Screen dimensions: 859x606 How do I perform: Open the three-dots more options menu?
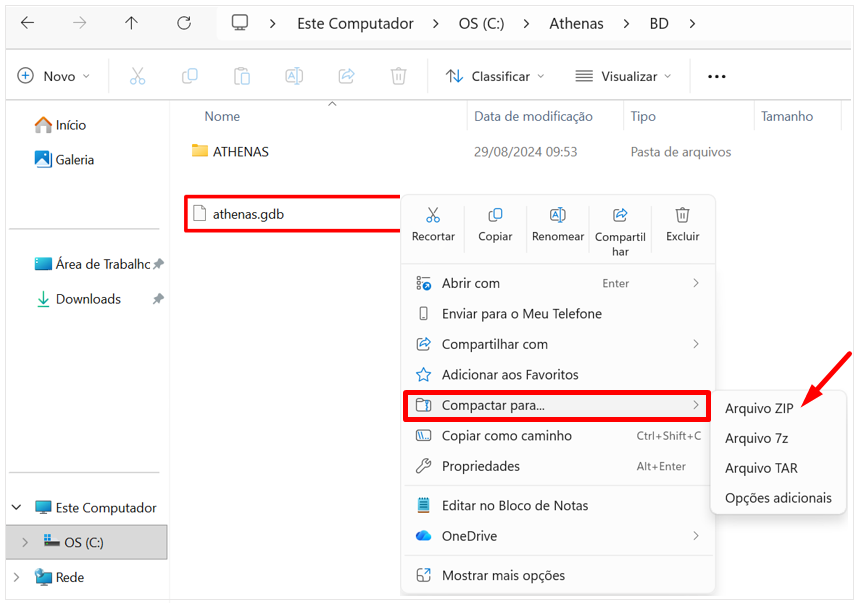[x=716, y=76]
